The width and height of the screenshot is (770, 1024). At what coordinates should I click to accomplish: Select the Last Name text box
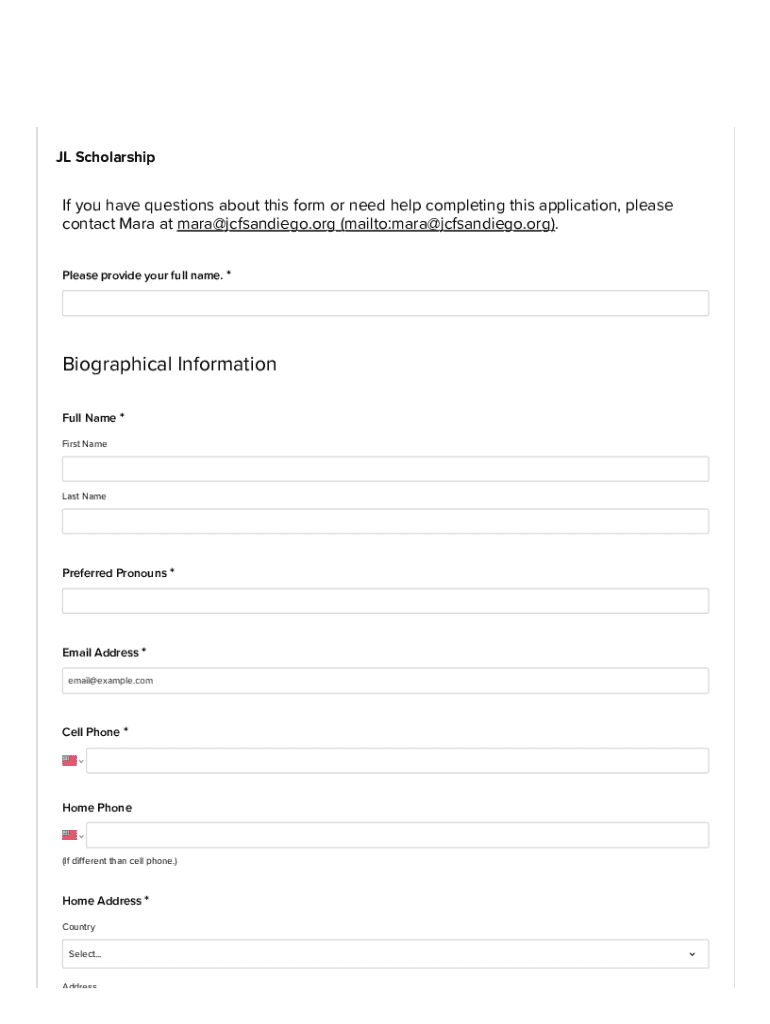(x=385, y=521)
